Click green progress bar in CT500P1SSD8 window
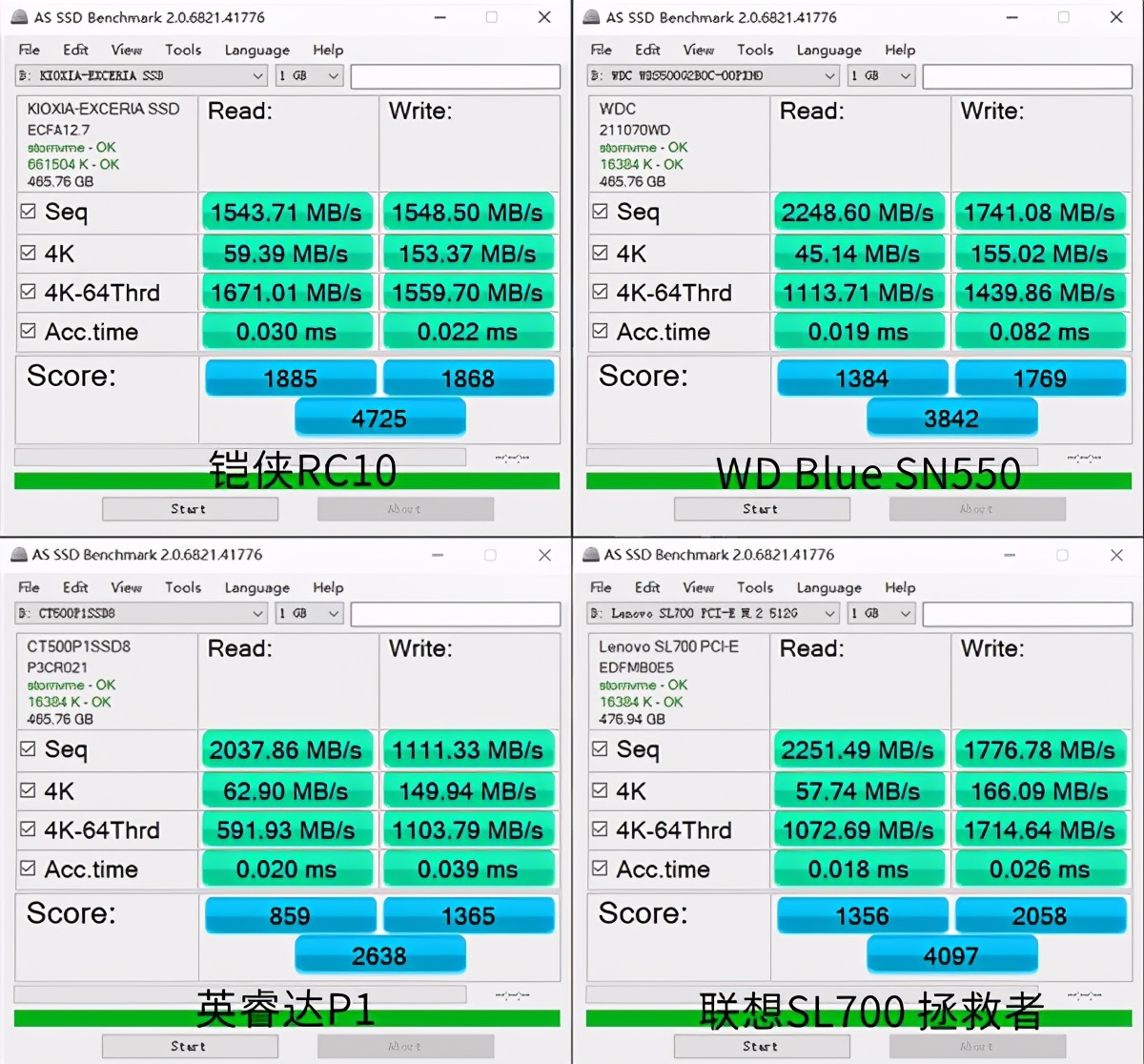Screen dimensions: 1144x1064 tap(287, 1018)
